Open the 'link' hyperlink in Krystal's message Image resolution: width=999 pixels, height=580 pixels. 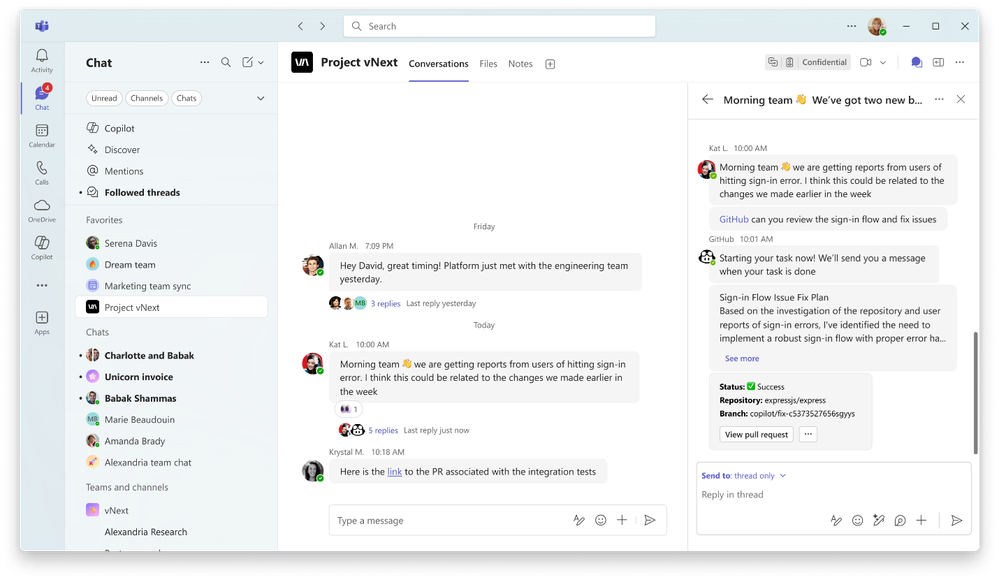394,472
